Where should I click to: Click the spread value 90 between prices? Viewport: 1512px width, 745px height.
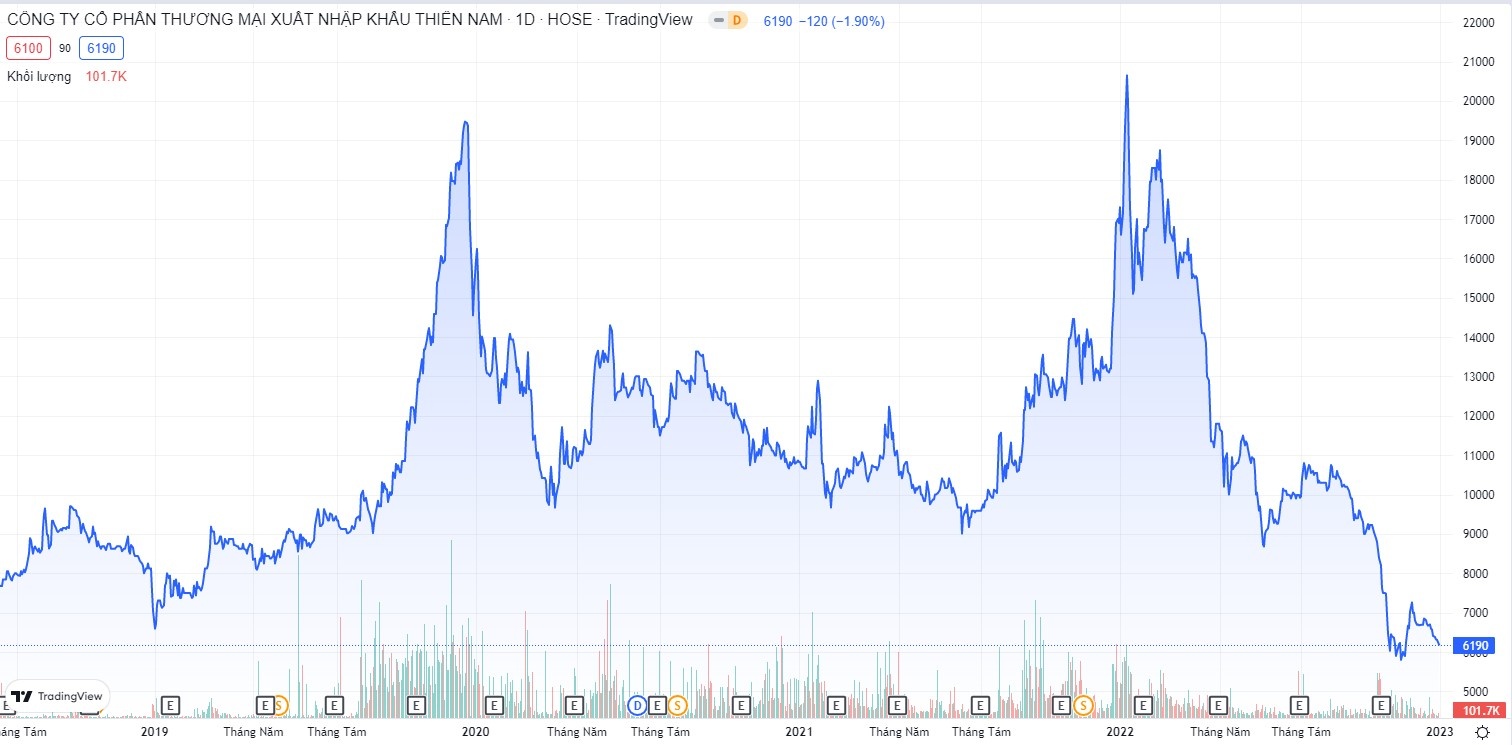click(65, 47)
